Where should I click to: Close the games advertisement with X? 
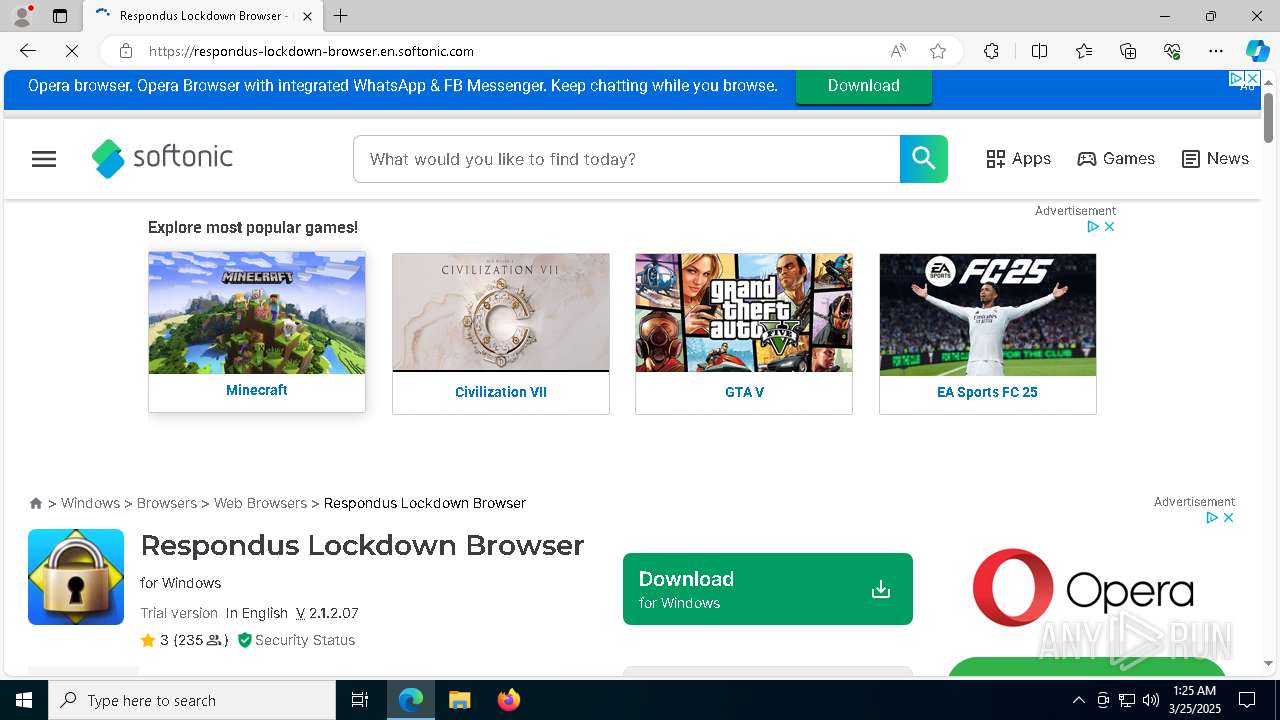[x=1109, y=227]
